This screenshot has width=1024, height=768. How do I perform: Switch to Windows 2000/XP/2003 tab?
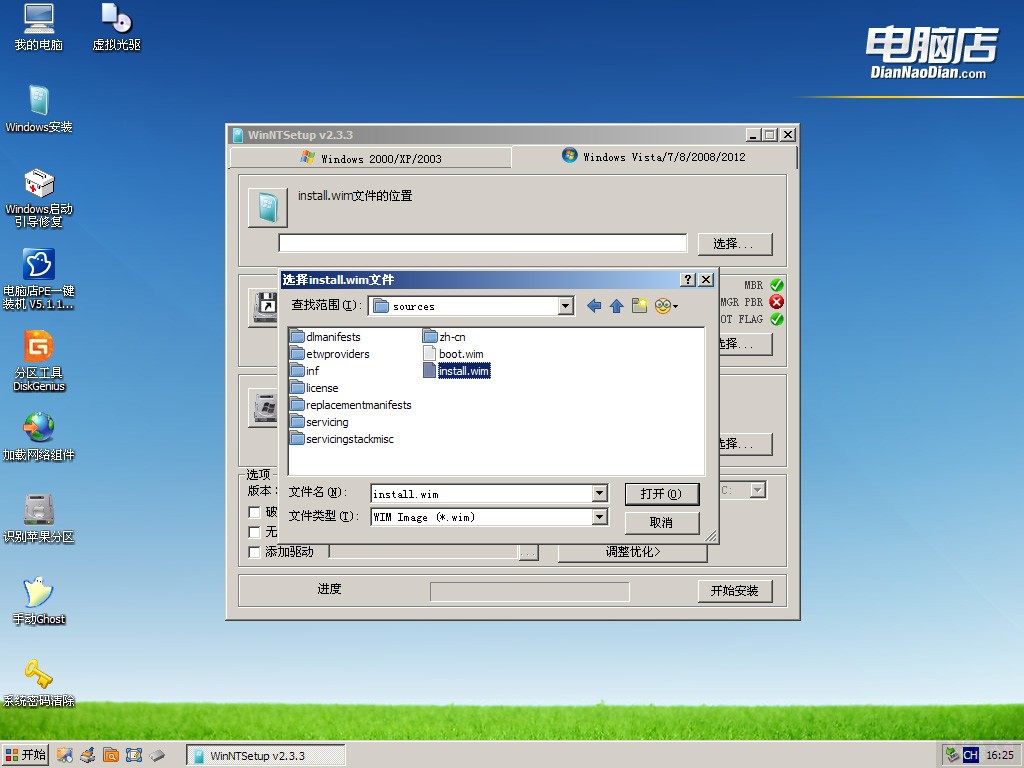[x=370, y=158]
